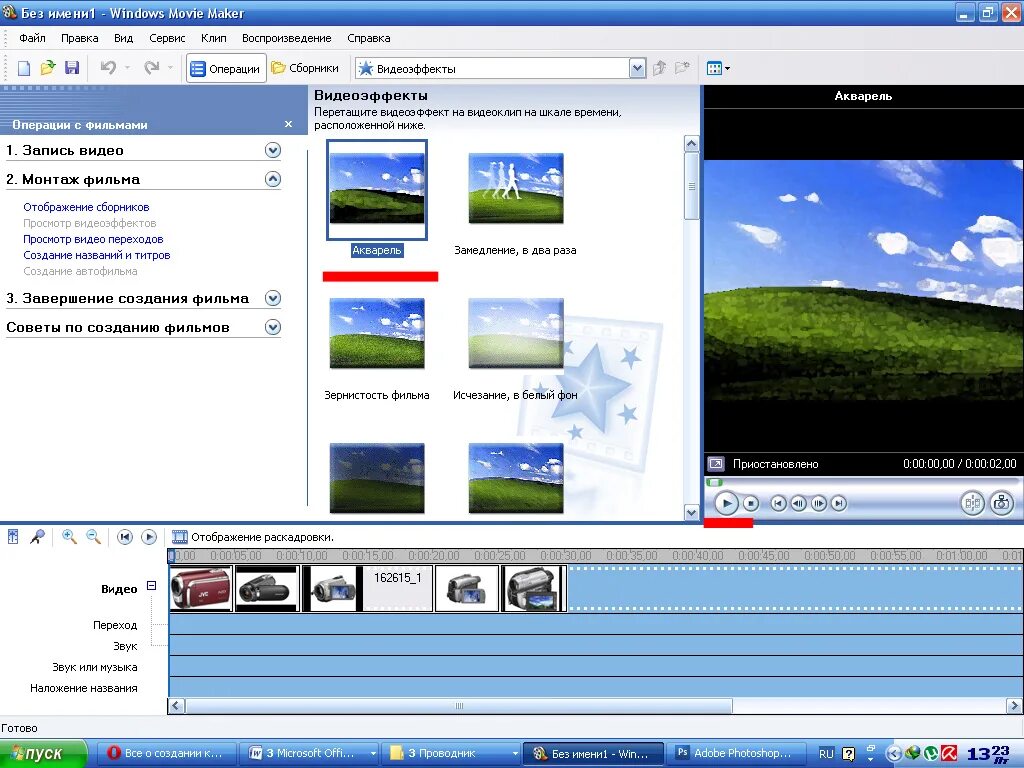Open the views icon dropdown
This screenshot has height=768, width=1024.
(718, 68)
